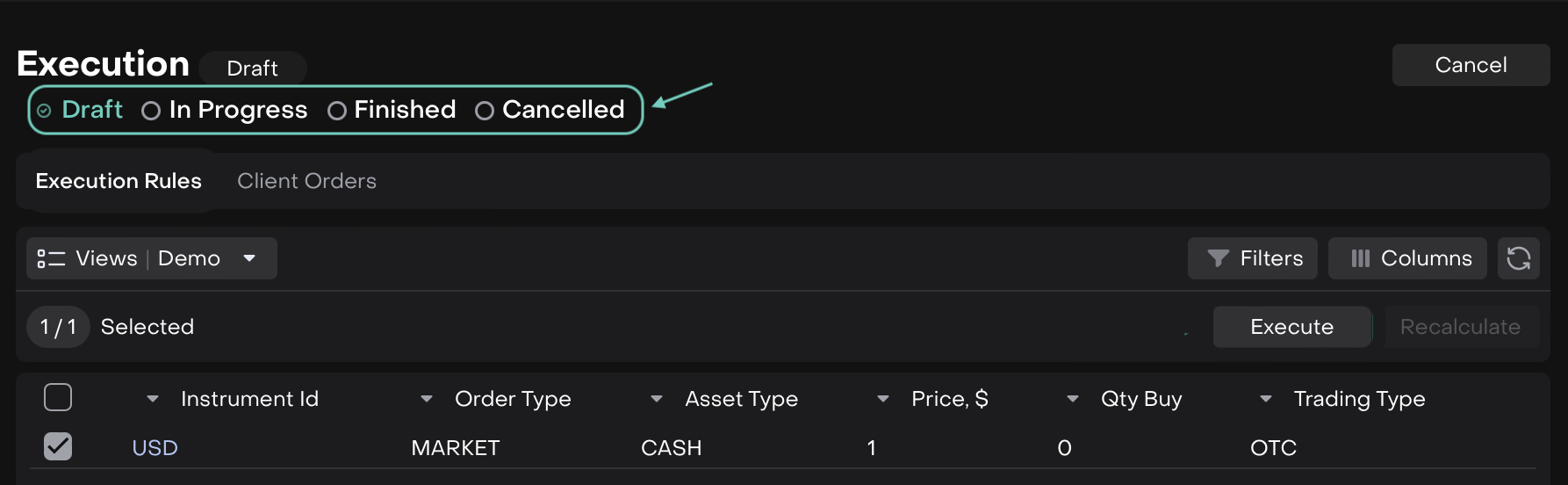Expand Asset Type column arrow
The image size is (1568, 485).
[x=657, y=399]
